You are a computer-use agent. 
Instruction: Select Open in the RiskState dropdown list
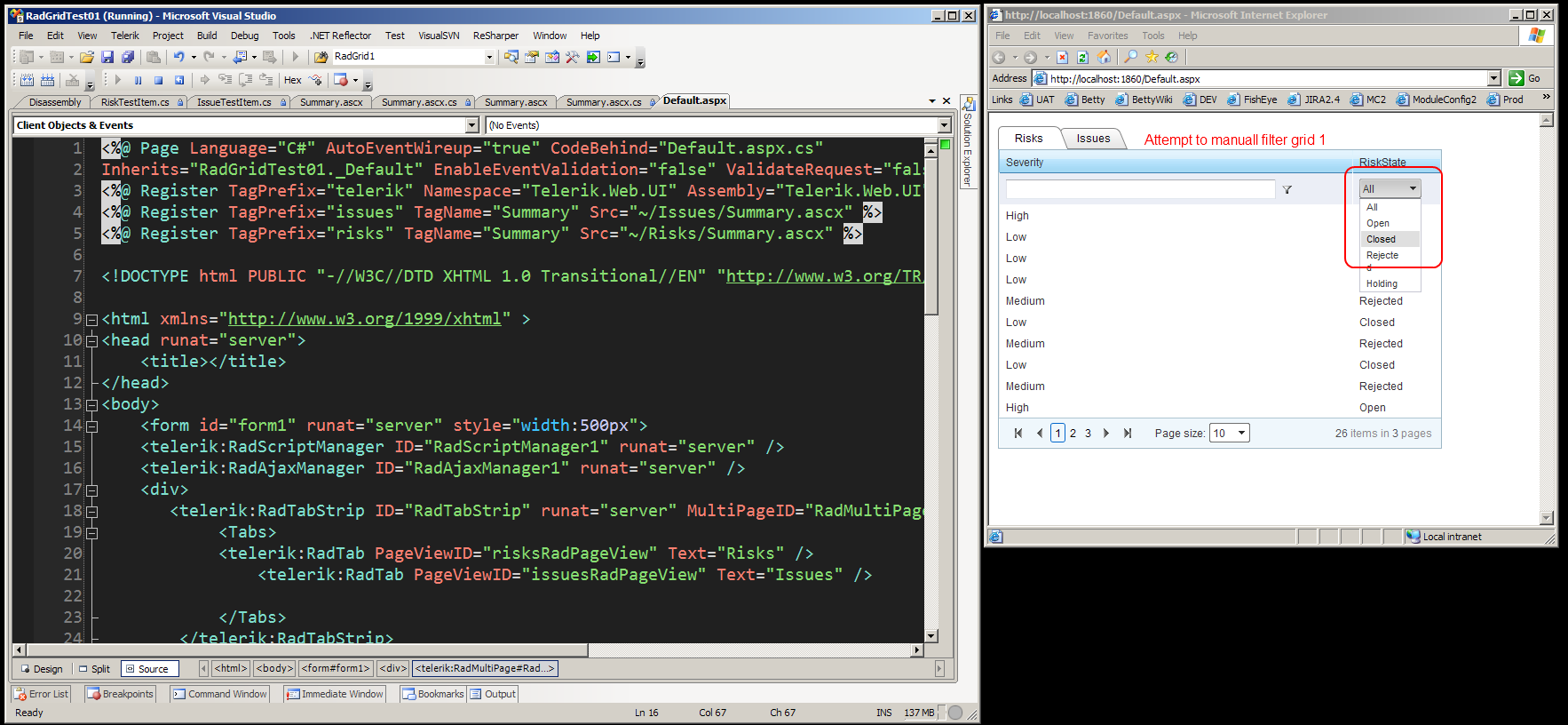tap(1390, 223)
